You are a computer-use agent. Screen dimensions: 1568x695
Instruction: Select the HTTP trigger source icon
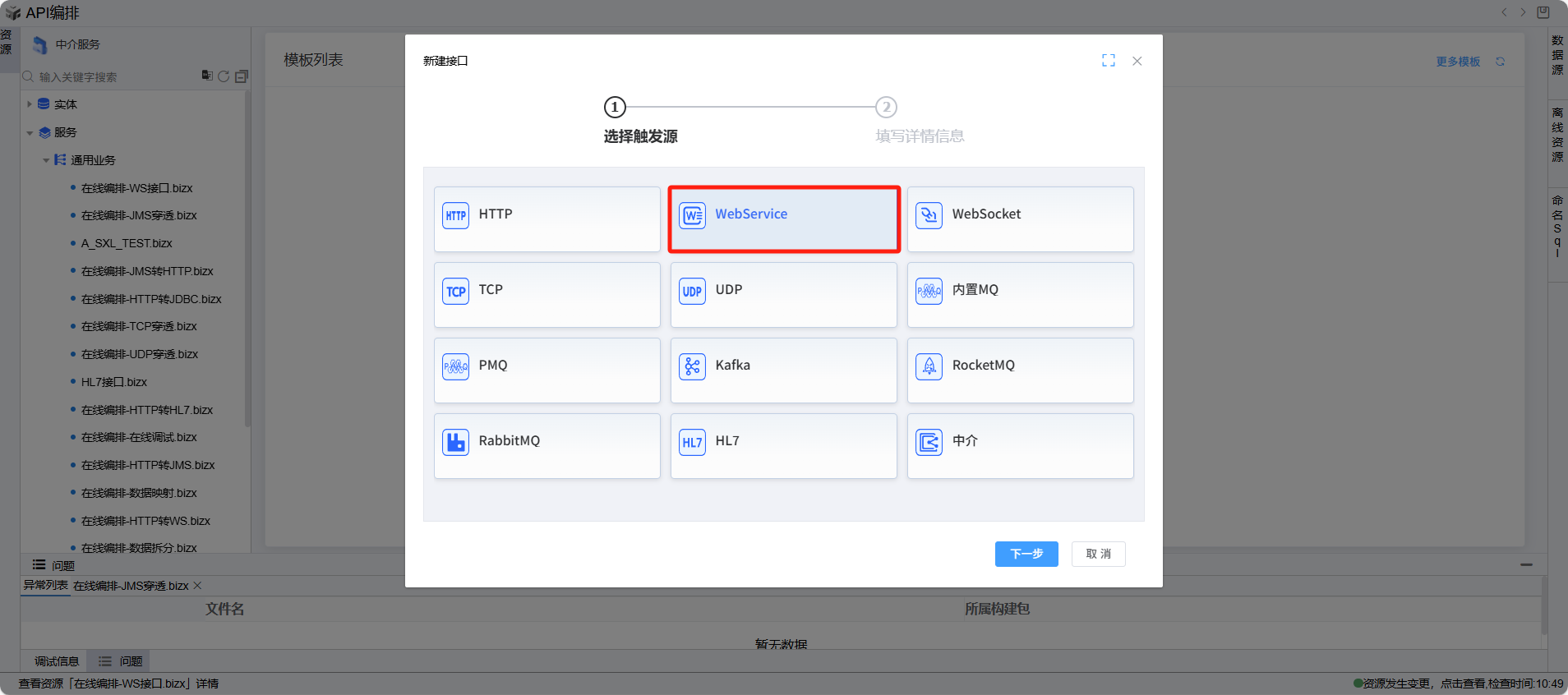(455, 215)
